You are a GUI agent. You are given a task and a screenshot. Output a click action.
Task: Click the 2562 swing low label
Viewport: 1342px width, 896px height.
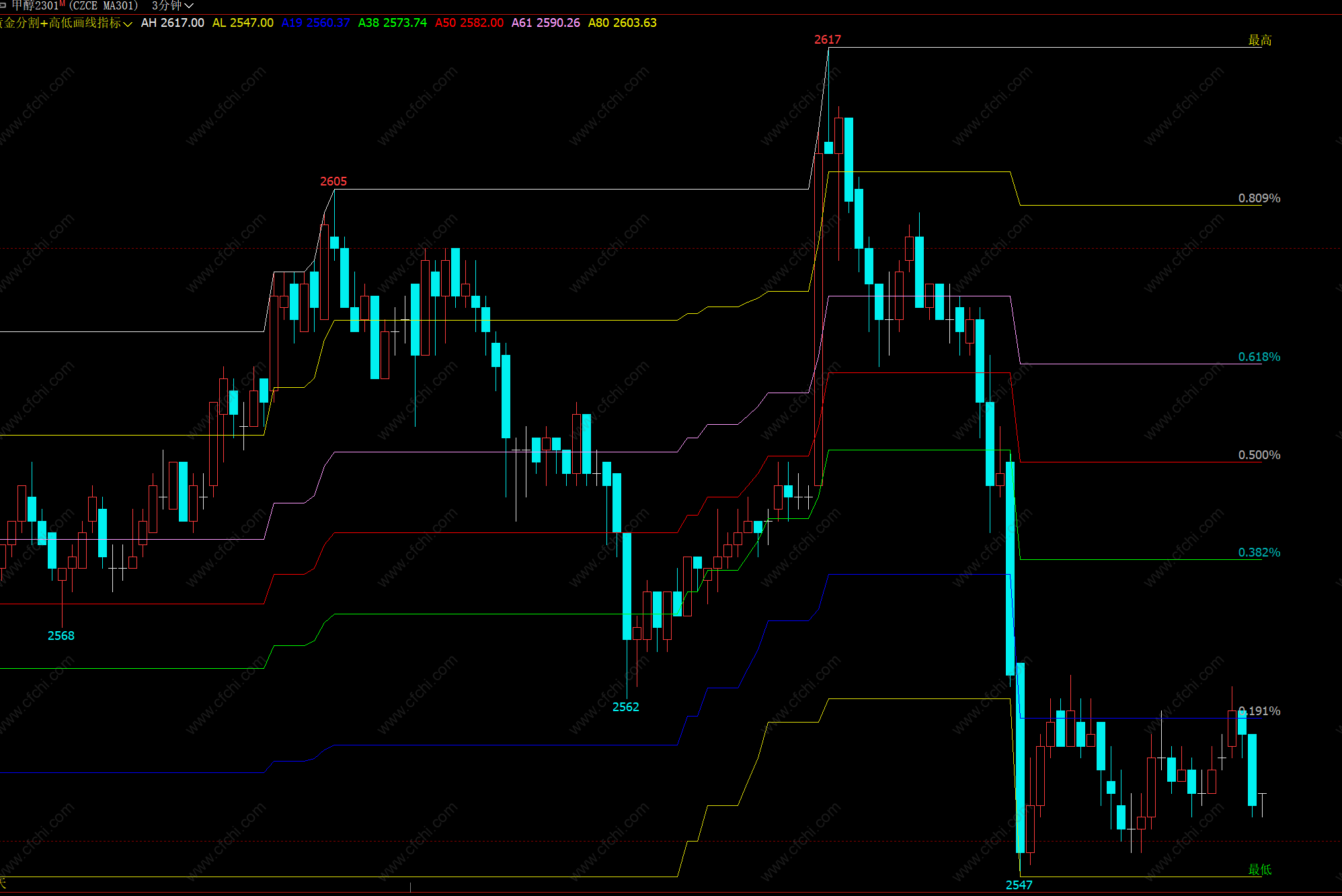click(x=625, y=707)
